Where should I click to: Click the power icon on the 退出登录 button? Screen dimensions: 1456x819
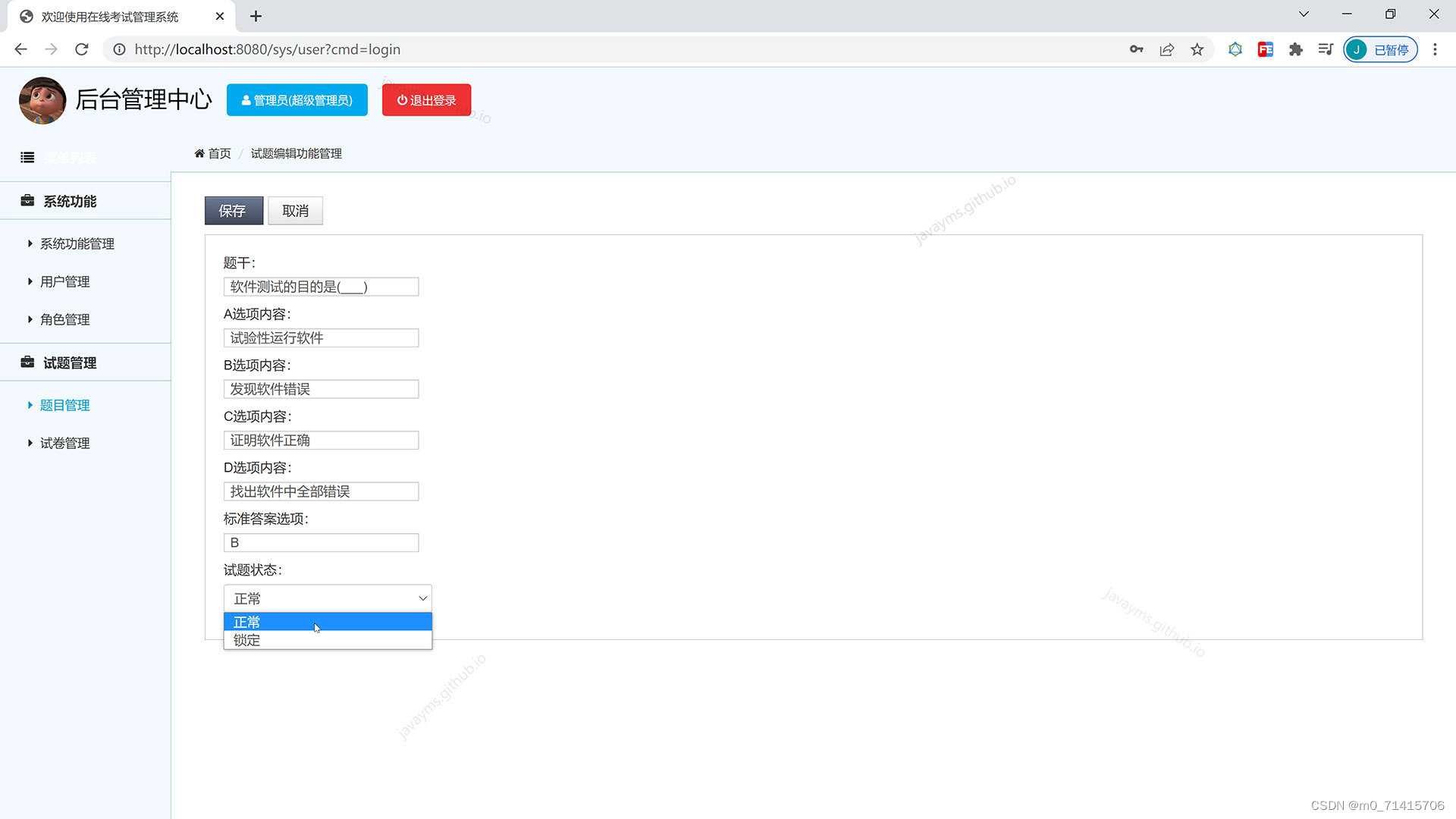pos(401,99)
